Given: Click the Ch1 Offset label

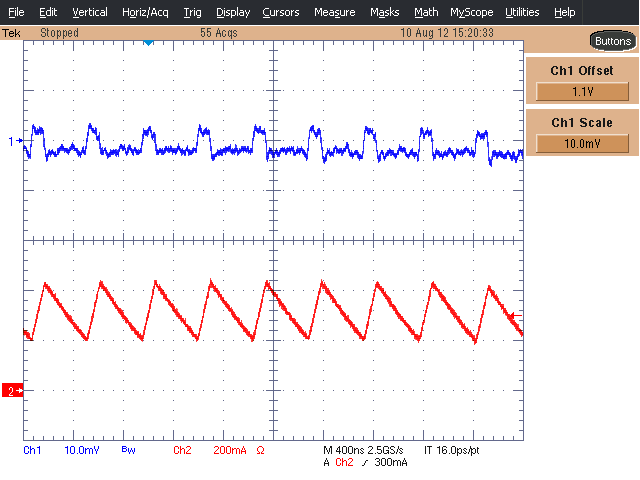Looking at the screenshot, I should [x=582, y=71].
